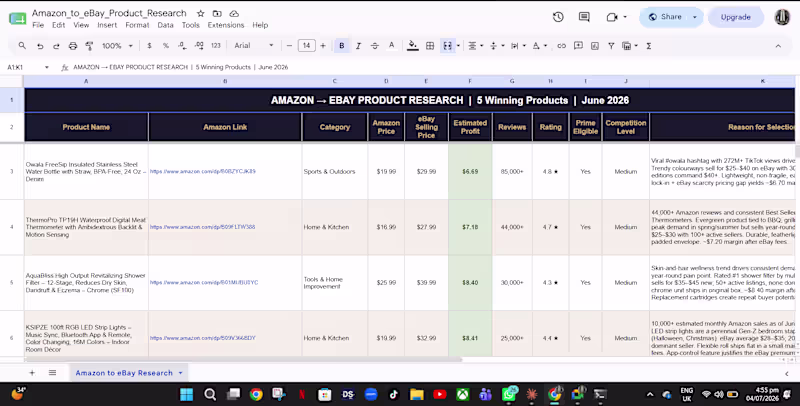
Task: Click the name box showing A1:K1
Action: (28, 67)
